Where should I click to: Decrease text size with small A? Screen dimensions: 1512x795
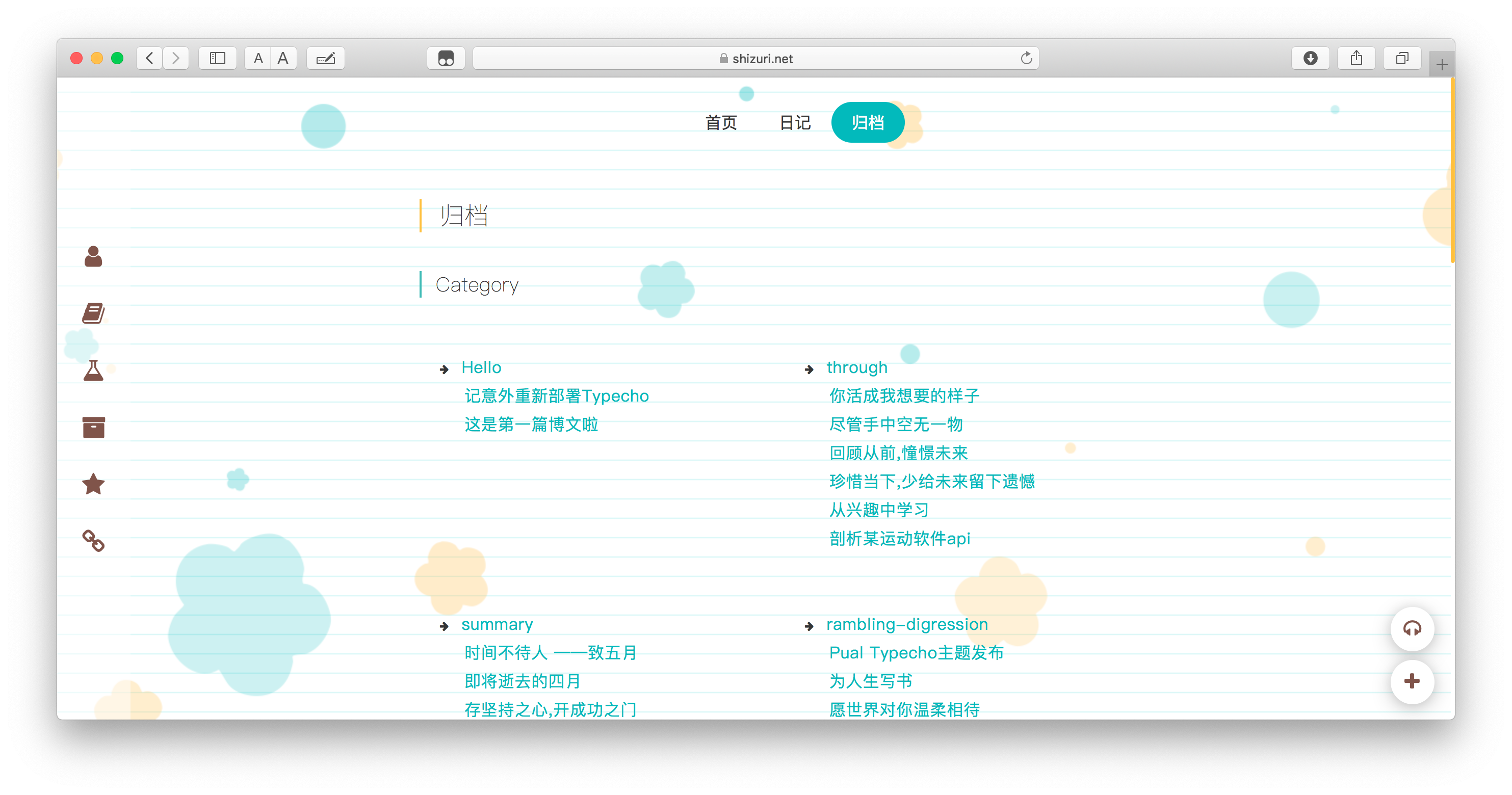pyautogui.click(x=258, y=58)
